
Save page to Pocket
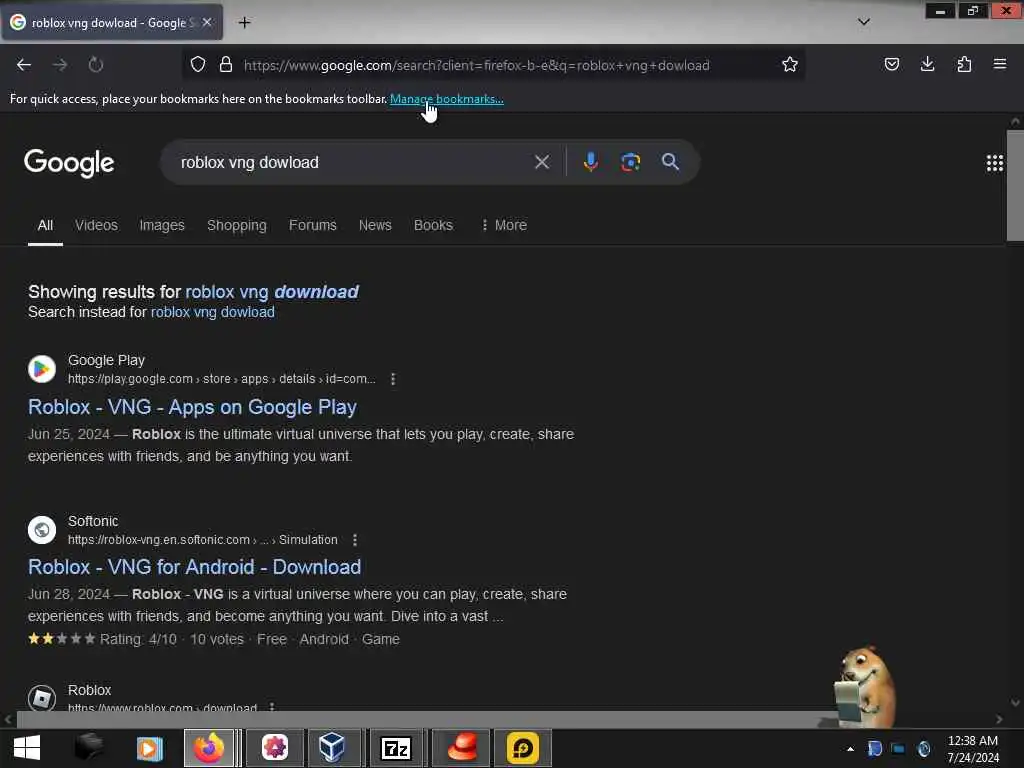(891, 64)
